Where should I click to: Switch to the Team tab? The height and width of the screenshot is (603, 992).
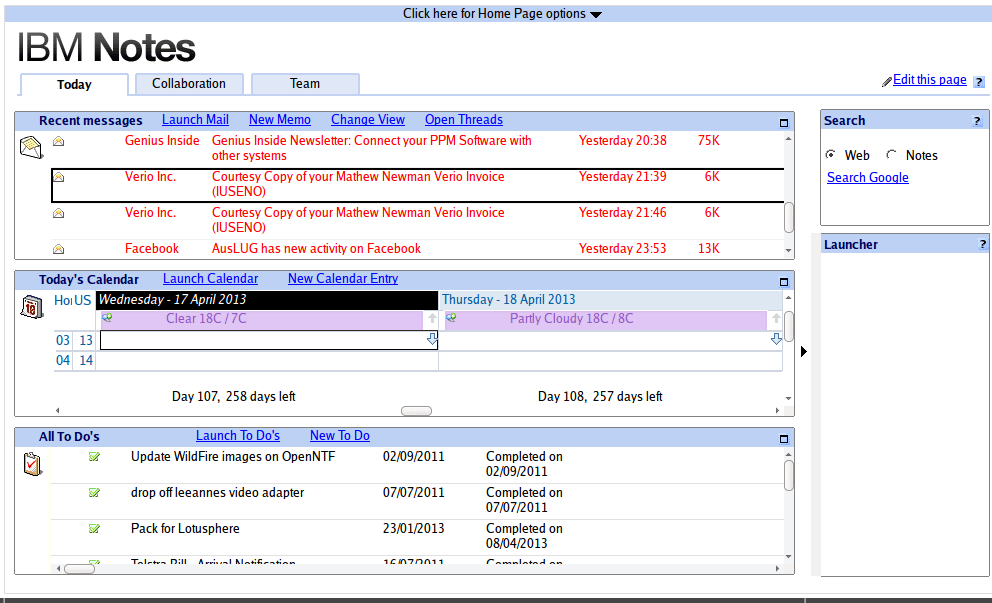point(305,84)
